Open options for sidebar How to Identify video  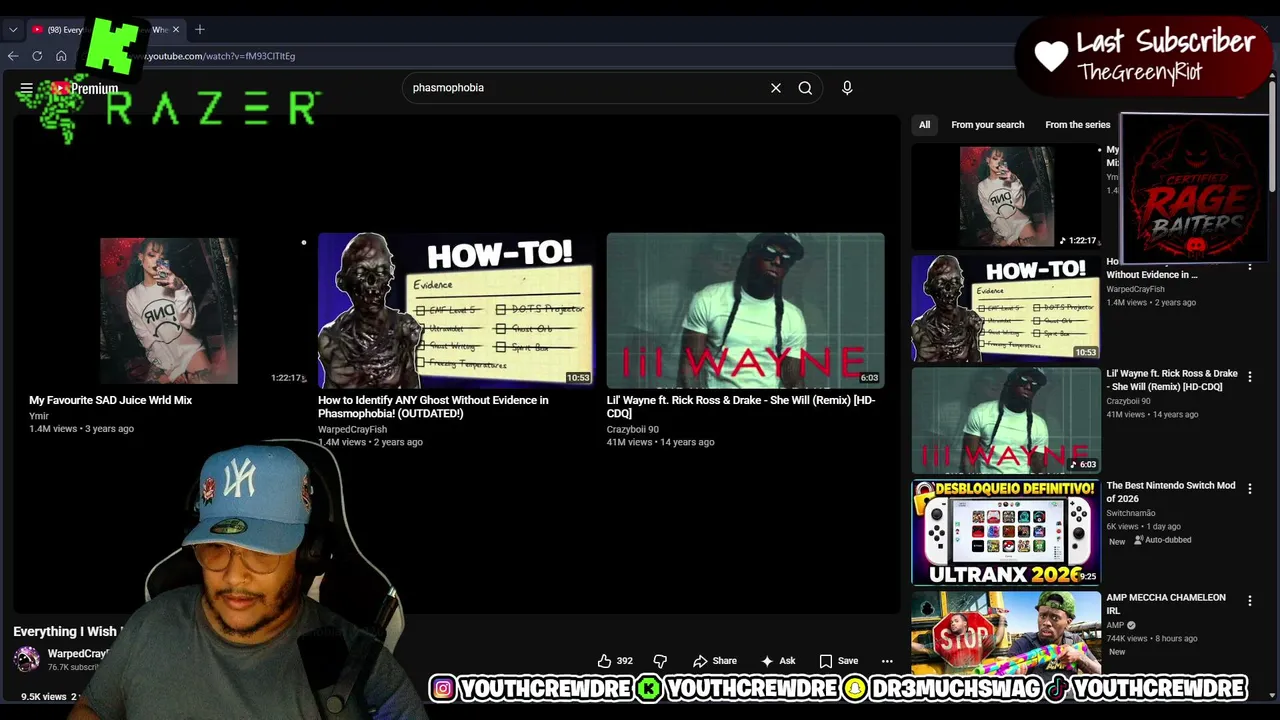[x=1249, y=265]
